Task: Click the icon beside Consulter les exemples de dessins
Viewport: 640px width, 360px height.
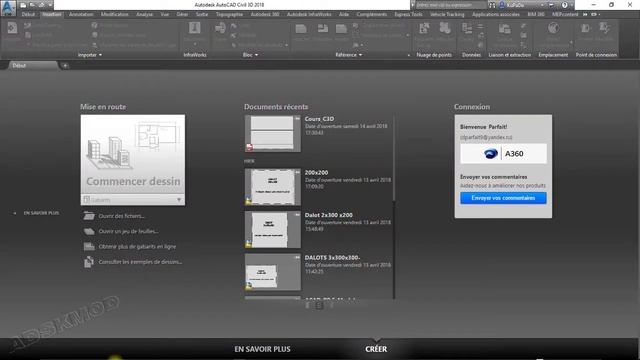Action: point(89,262)
